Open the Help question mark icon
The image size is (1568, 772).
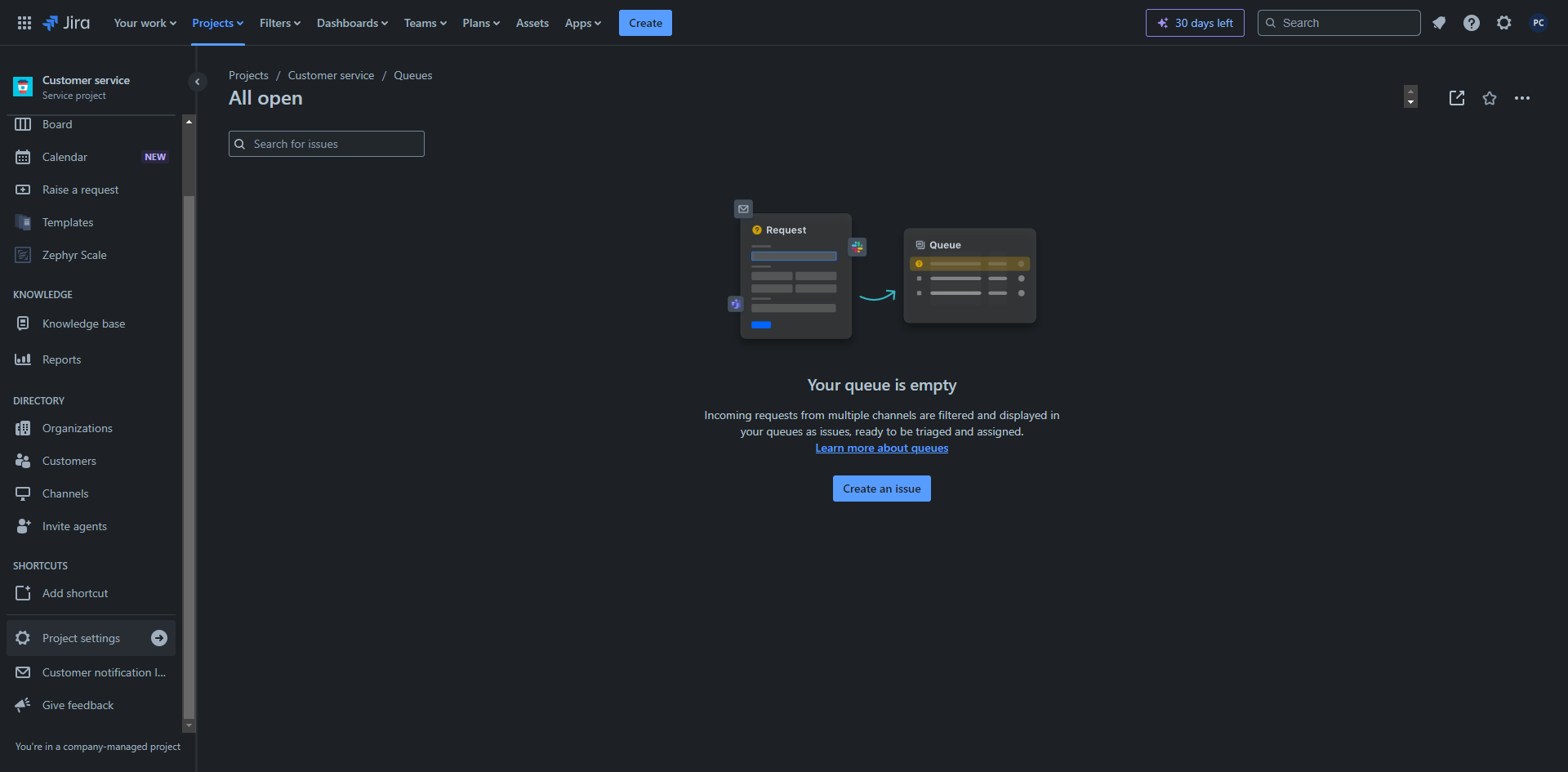(1472, 23)
